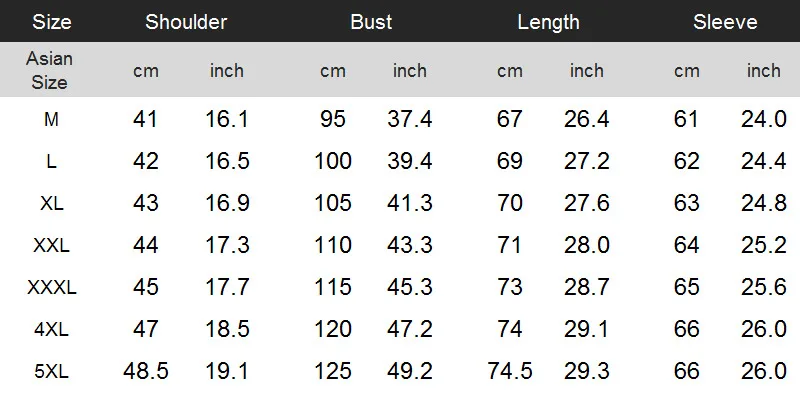Click the Sleeve column header
The height and width of the screenshot is (394, 800).
(725, 22)
